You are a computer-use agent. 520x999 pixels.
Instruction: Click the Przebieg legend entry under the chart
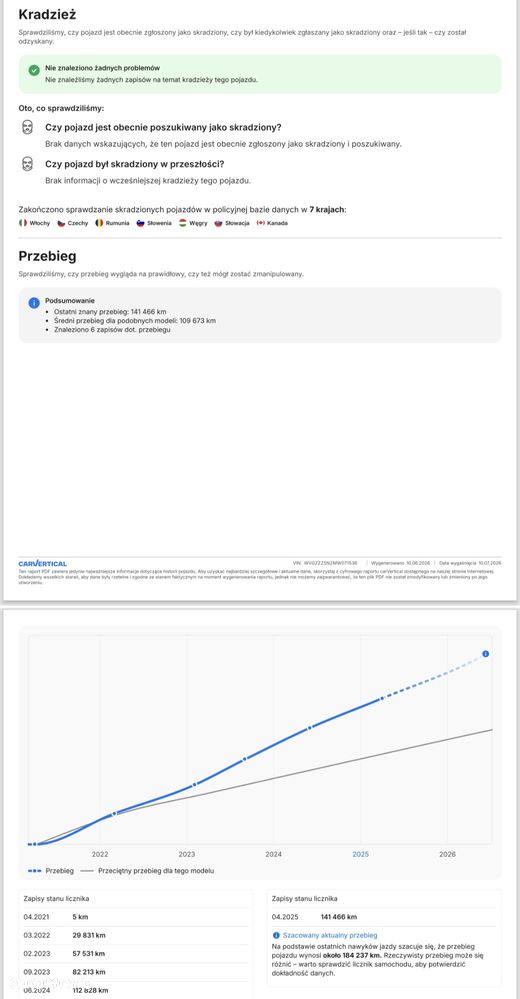point(51,870)
